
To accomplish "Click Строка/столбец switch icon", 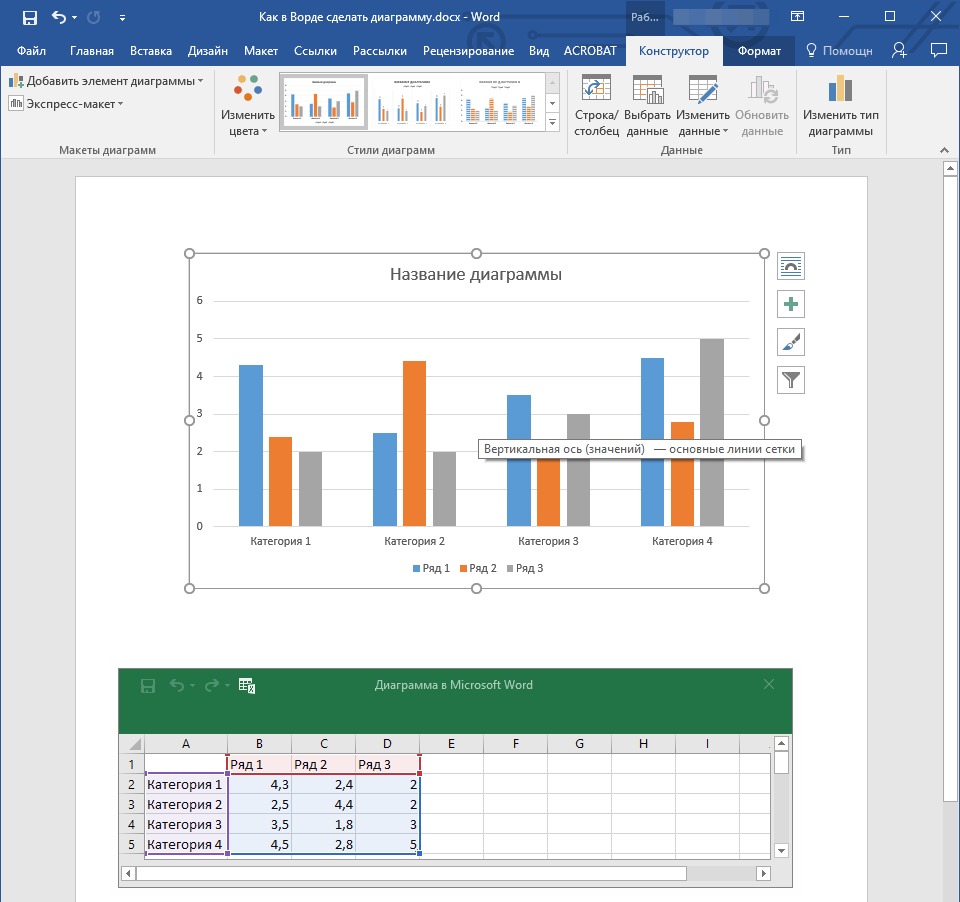I will (x=596, y=93).
